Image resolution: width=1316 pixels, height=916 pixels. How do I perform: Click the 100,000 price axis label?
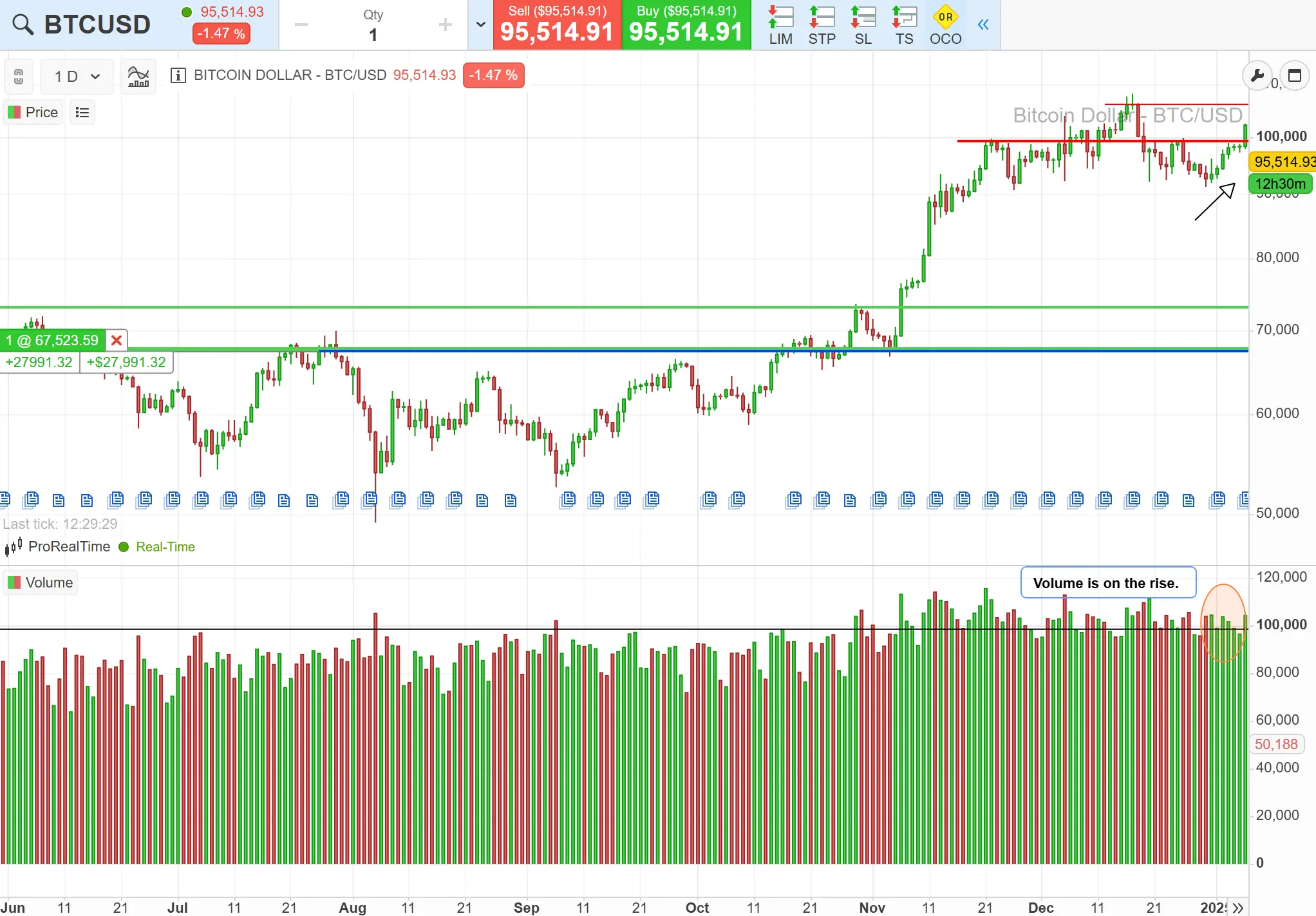pos(1281,136)
